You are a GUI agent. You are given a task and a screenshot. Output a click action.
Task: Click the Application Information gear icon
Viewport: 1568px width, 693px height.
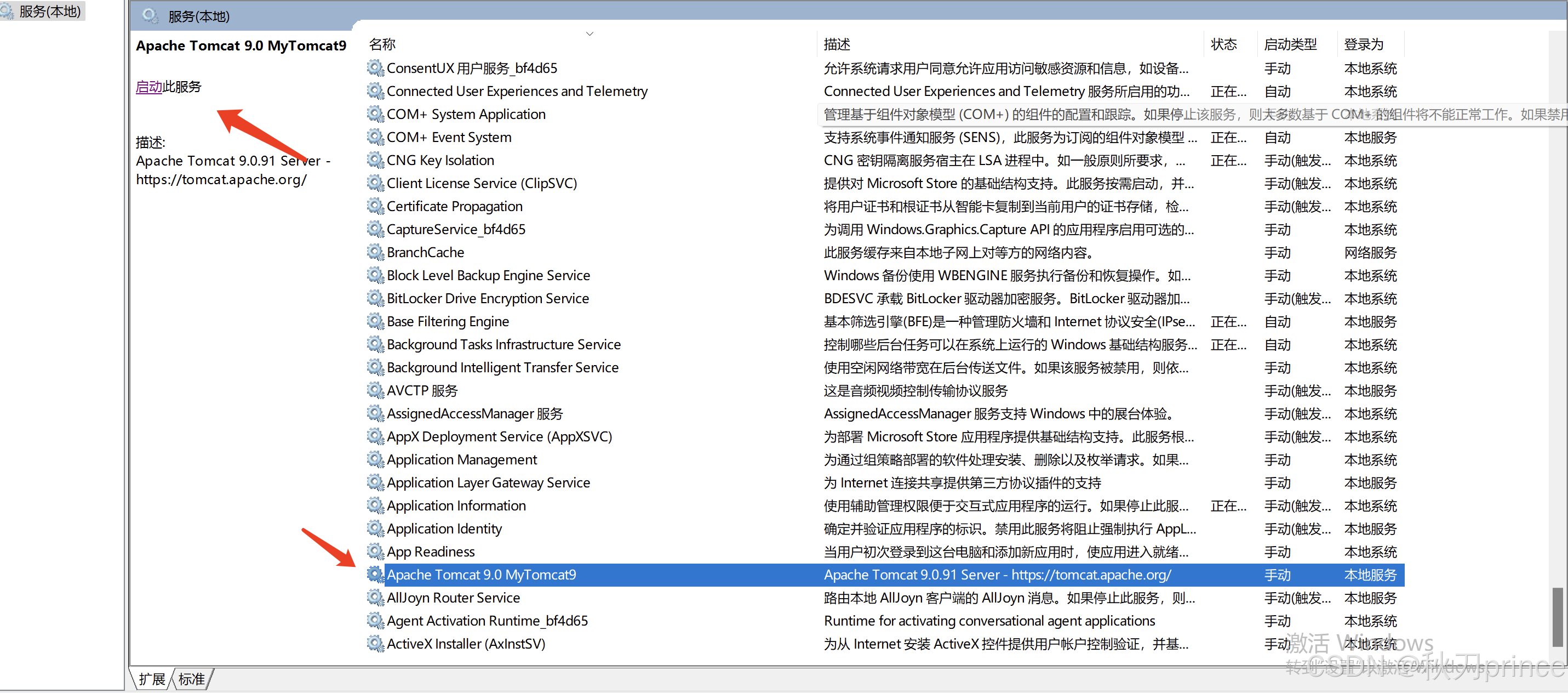376,505
